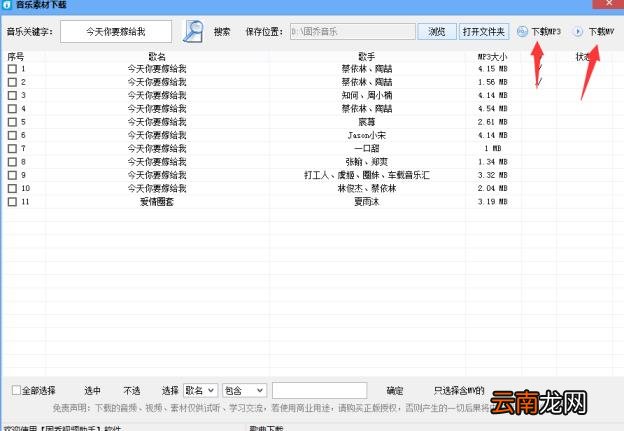The width and height of the screenshot is (624, 431).
Task: Select singer Jason小宋 in row 6
Action: pos(367,135)
